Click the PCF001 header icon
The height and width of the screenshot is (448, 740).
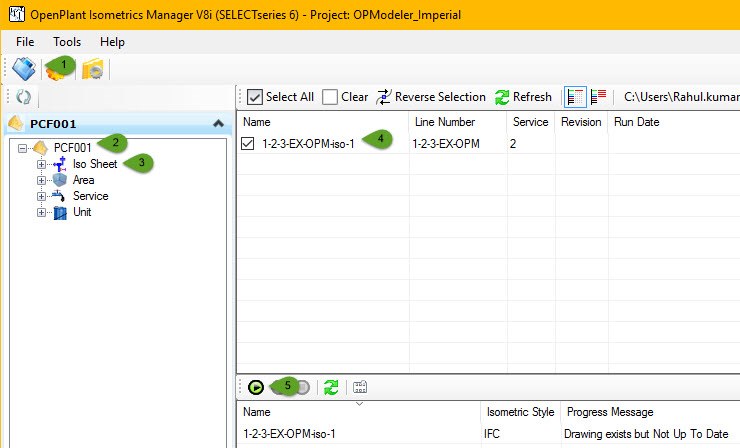coord(16,123)
